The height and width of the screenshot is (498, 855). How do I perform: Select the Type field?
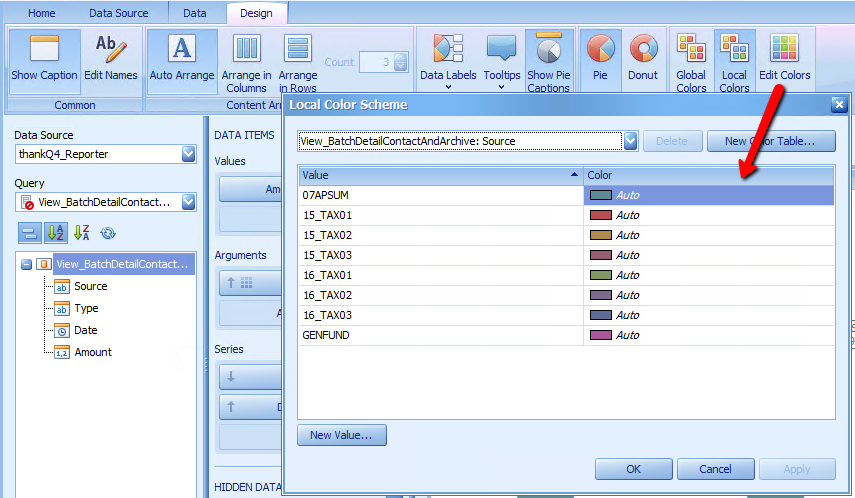pyautogui.click(x=86, y=308)
